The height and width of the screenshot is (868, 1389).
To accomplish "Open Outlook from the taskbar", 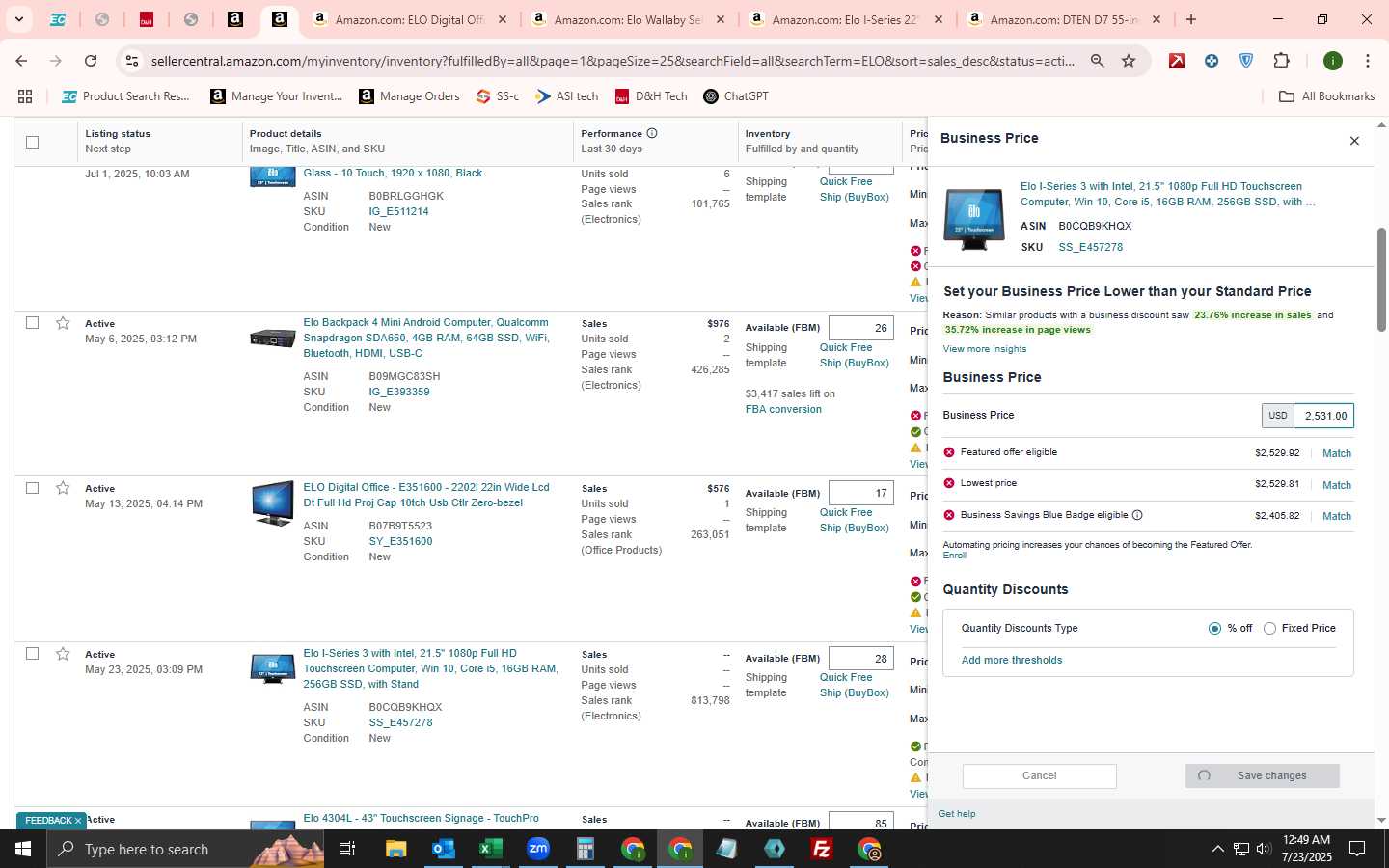I will [x=443, y=849].
